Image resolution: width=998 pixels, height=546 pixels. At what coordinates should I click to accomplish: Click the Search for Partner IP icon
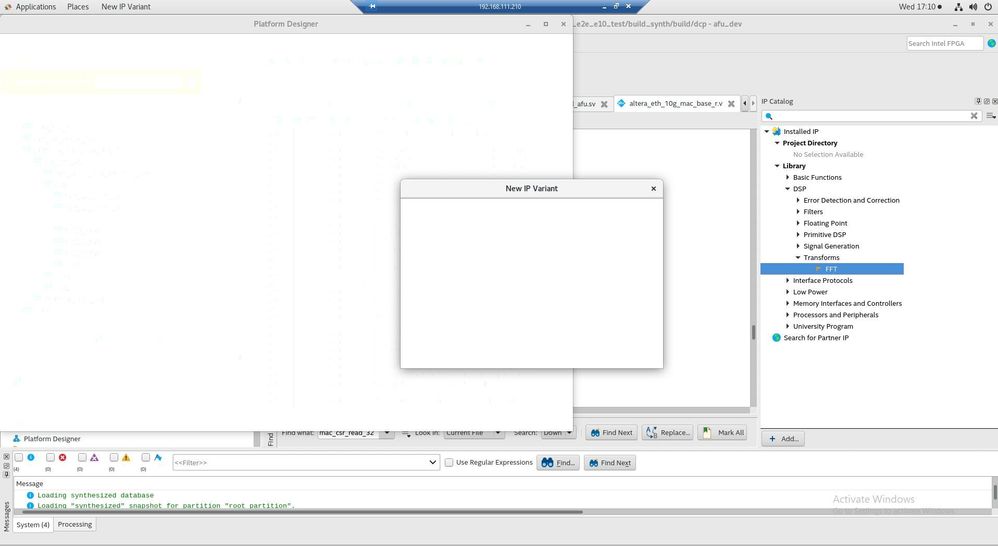[x=777, y=338]
